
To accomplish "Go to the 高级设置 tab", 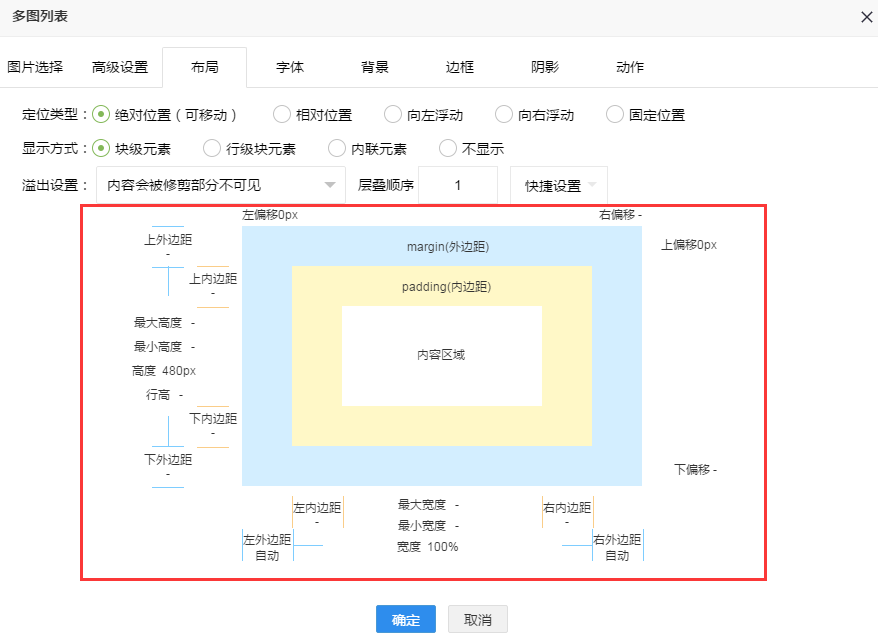I will tap(120, 67).
